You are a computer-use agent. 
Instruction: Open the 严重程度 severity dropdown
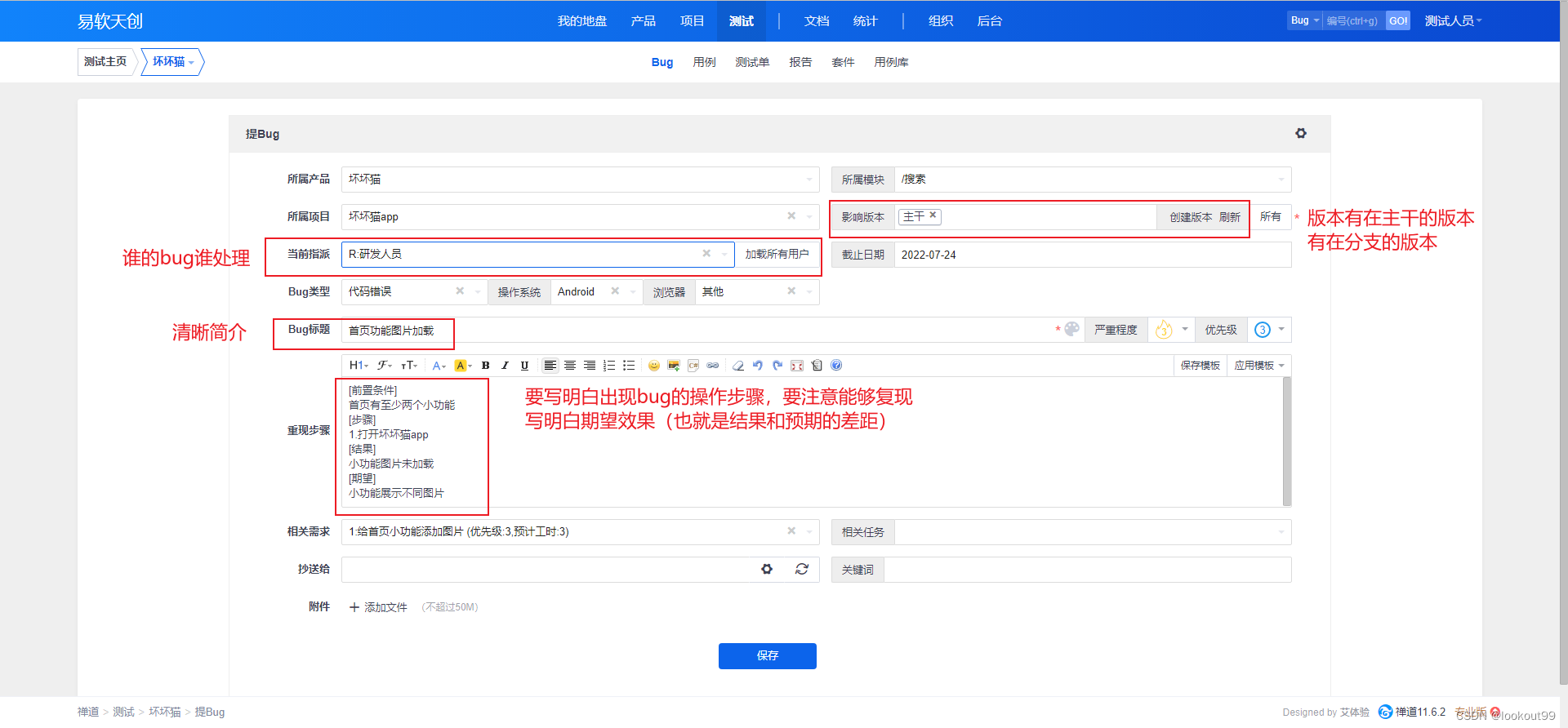coord(1171,330)
